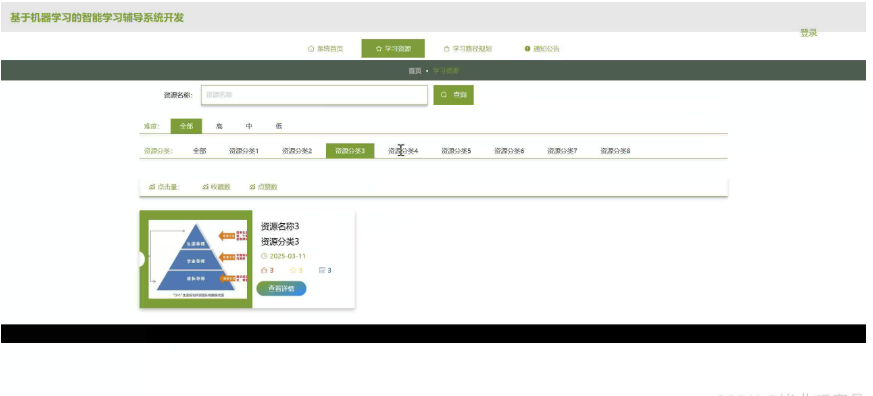This screenshot has width=873, height=396.
Task: Focus the 资源名称 search input
Action: pyautogui.click(x=314, y=95)
